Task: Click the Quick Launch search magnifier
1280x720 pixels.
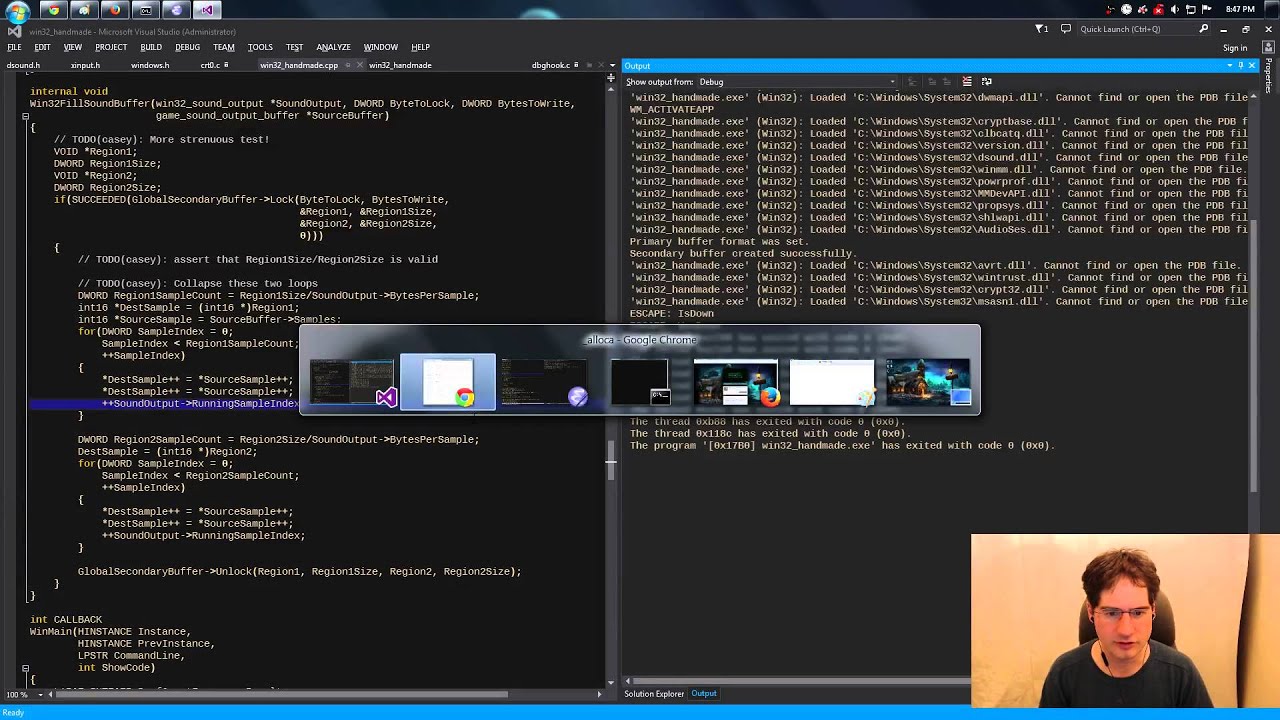Action: click(x=1203, y=29)
